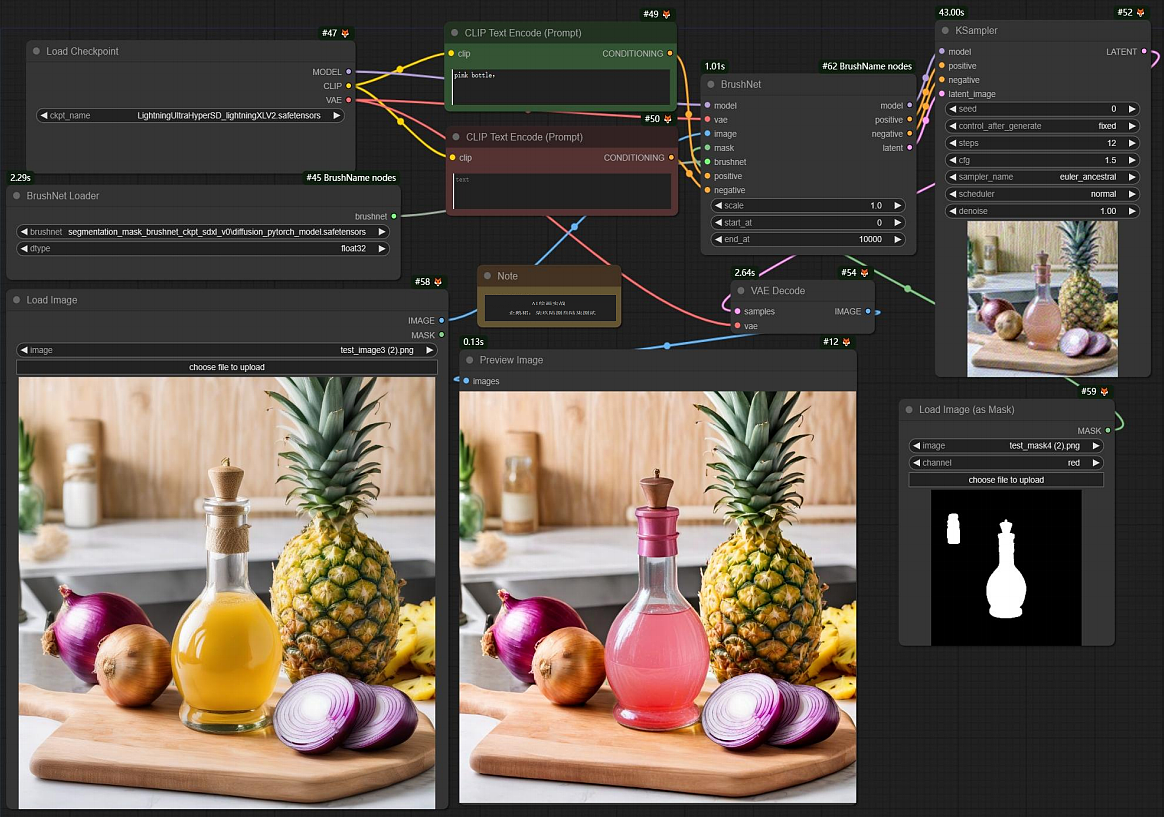
Task: Click the Load Image preview with yellow bottle
Action: click(x=226, y=593)
